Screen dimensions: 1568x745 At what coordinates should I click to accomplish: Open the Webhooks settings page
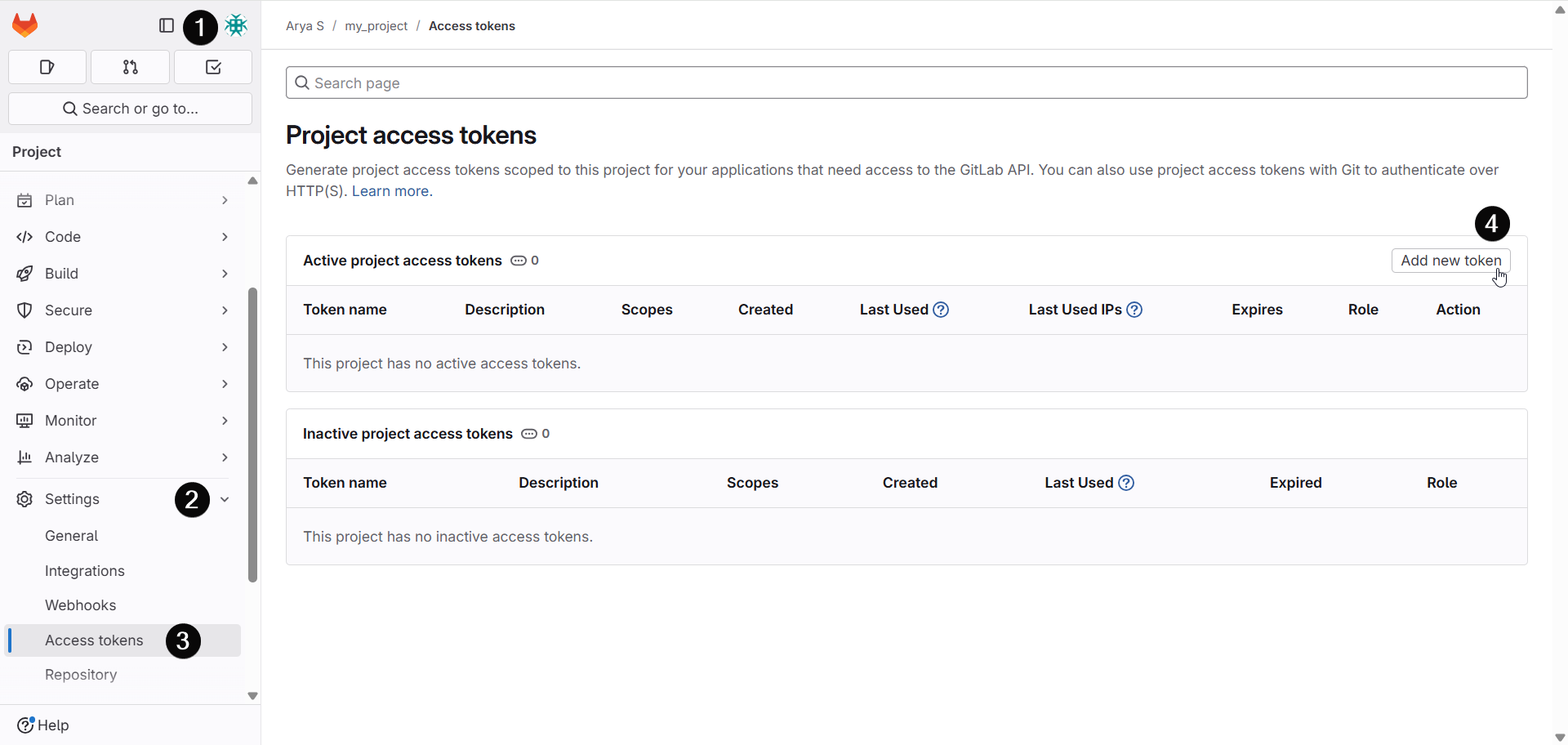tap(80, 605)
